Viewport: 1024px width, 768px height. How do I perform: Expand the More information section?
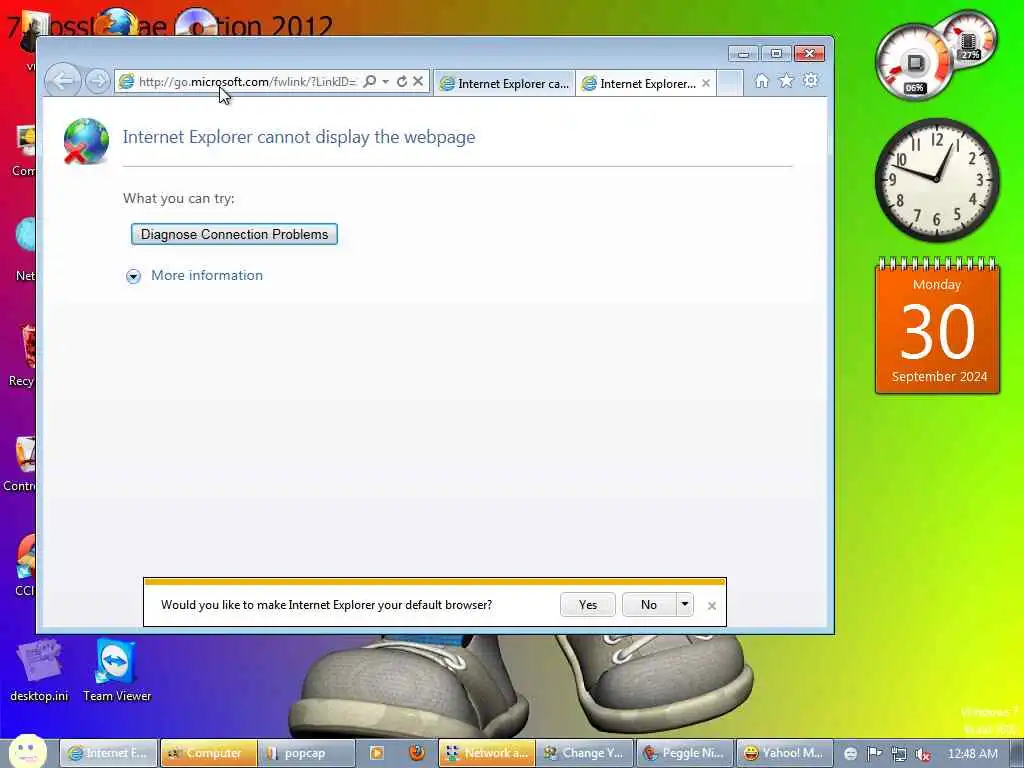[x=133, y=276]
